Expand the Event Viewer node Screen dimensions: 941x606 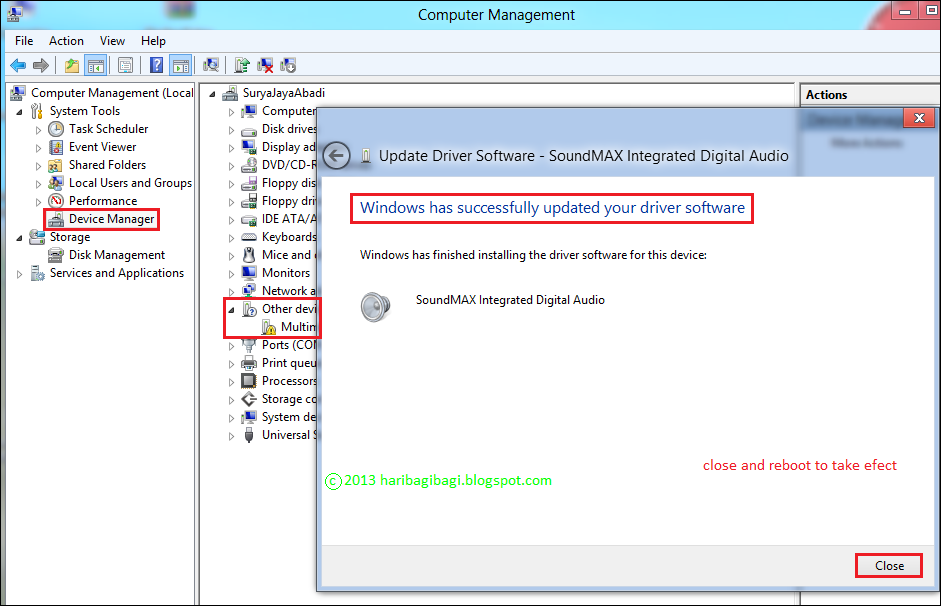pos(38,148)
